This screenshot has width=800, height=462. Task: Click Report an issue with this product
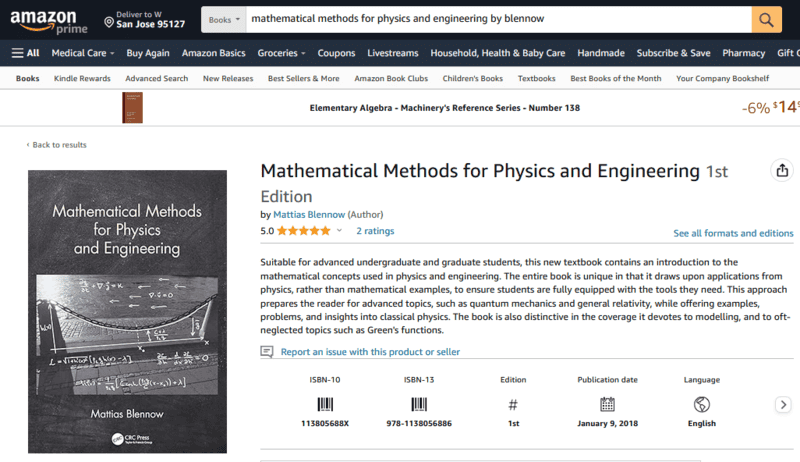(x=370, y=352)
